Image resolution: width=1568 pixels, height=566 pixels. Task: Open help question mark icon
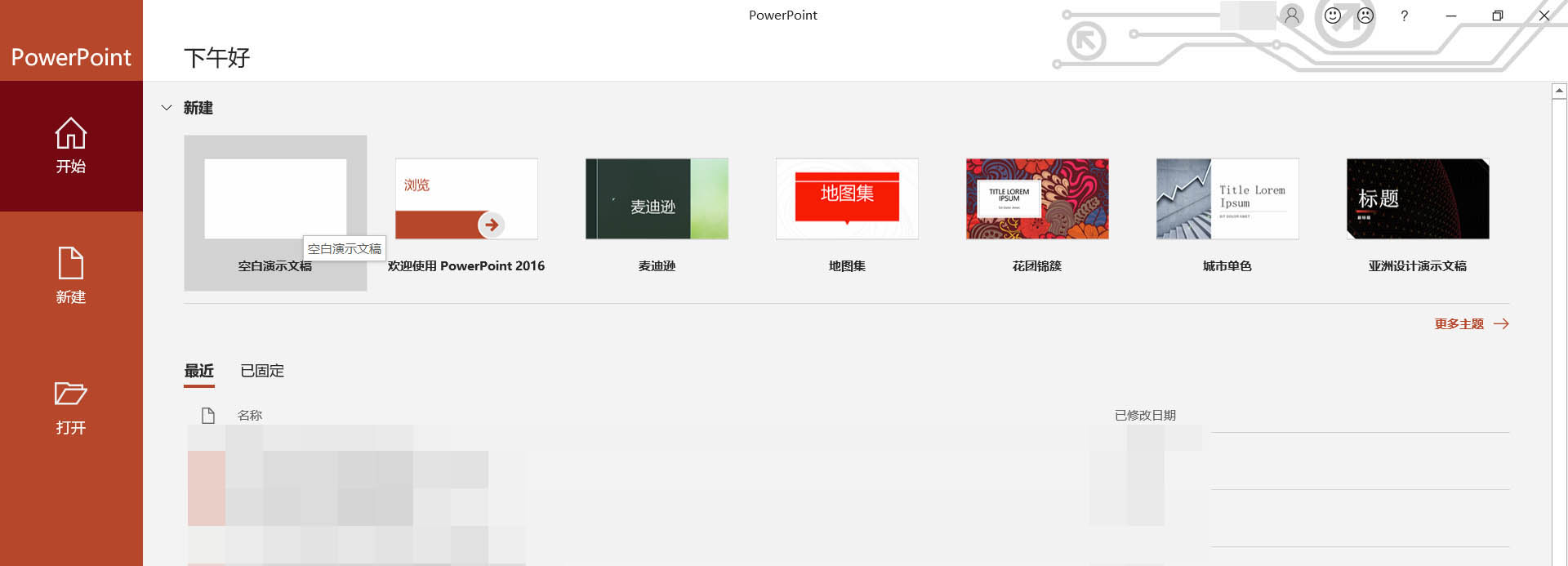click(1404, 16)
